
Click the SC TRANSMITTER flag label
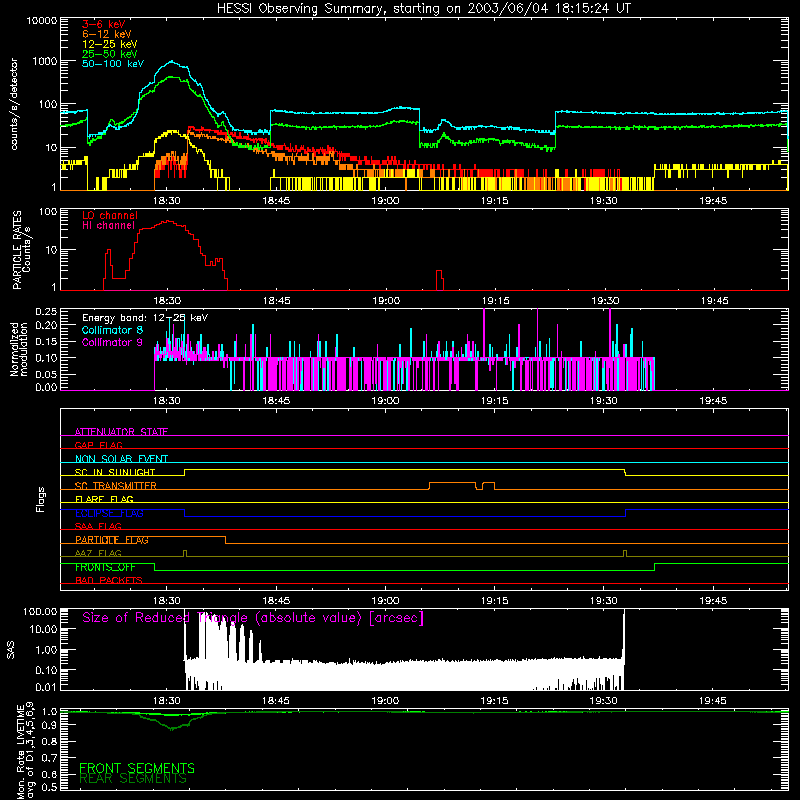tap(116, 486)
